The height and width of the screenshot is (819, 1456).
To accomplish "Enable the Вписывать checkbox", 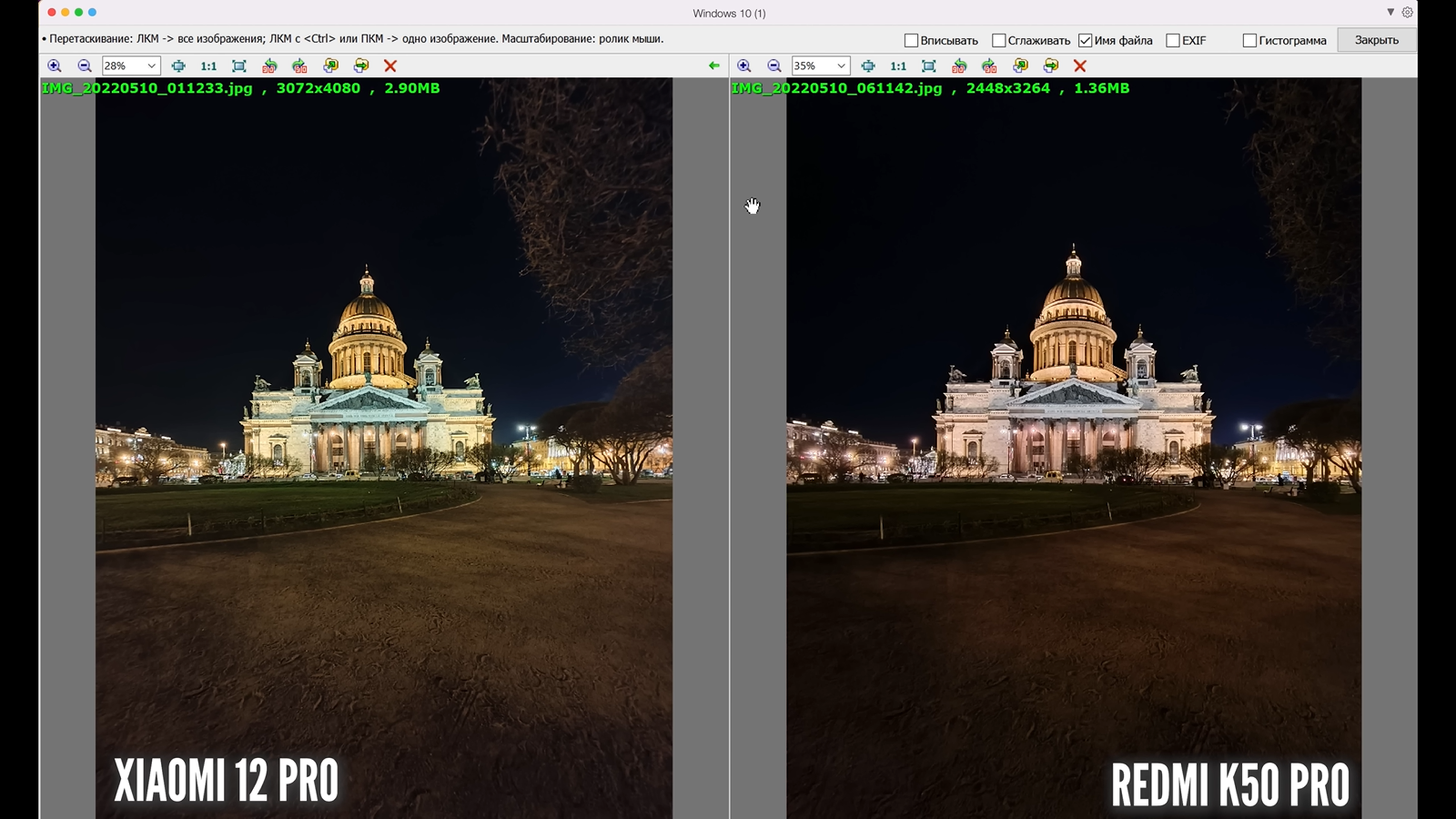I will [911, 40].
